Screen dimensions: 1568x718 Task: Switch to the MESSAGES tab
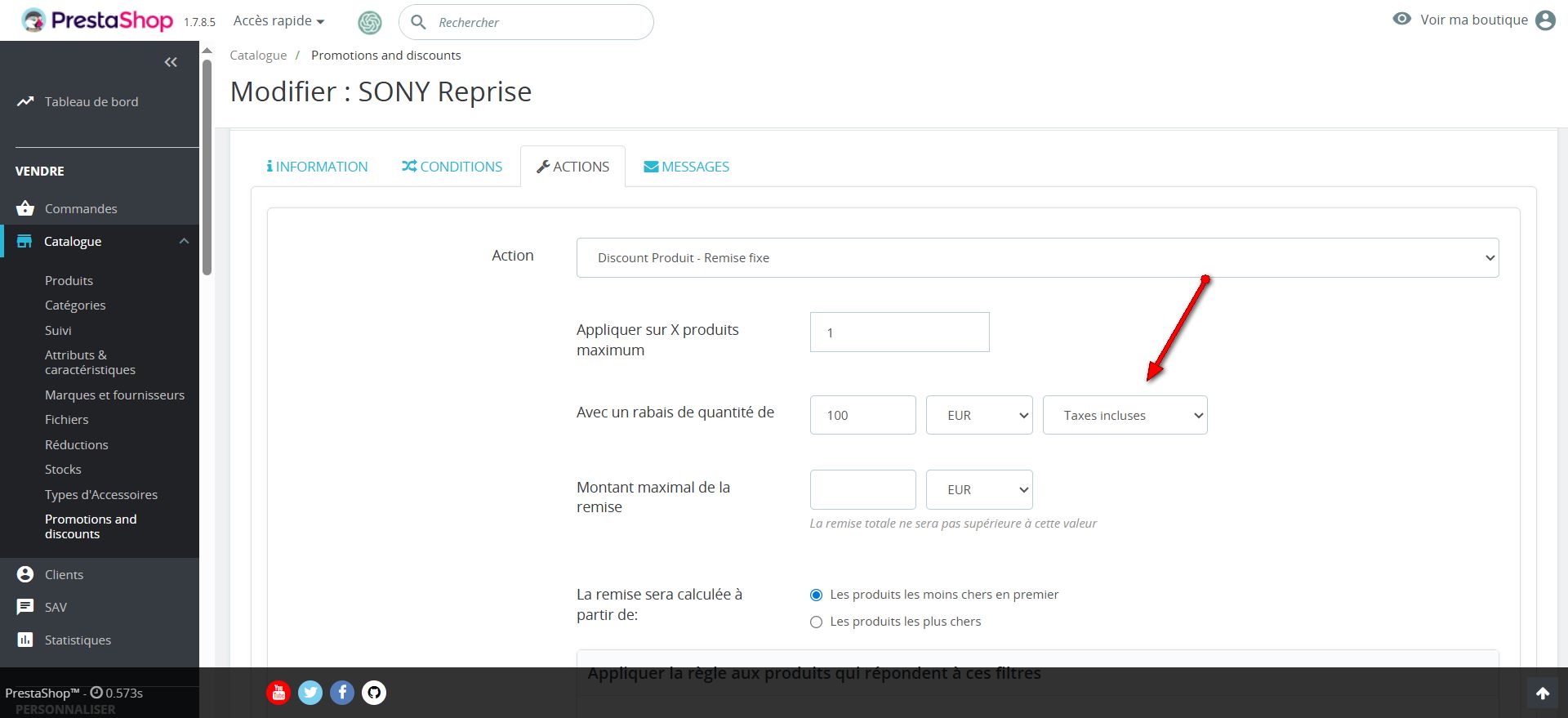click(686, 167)
